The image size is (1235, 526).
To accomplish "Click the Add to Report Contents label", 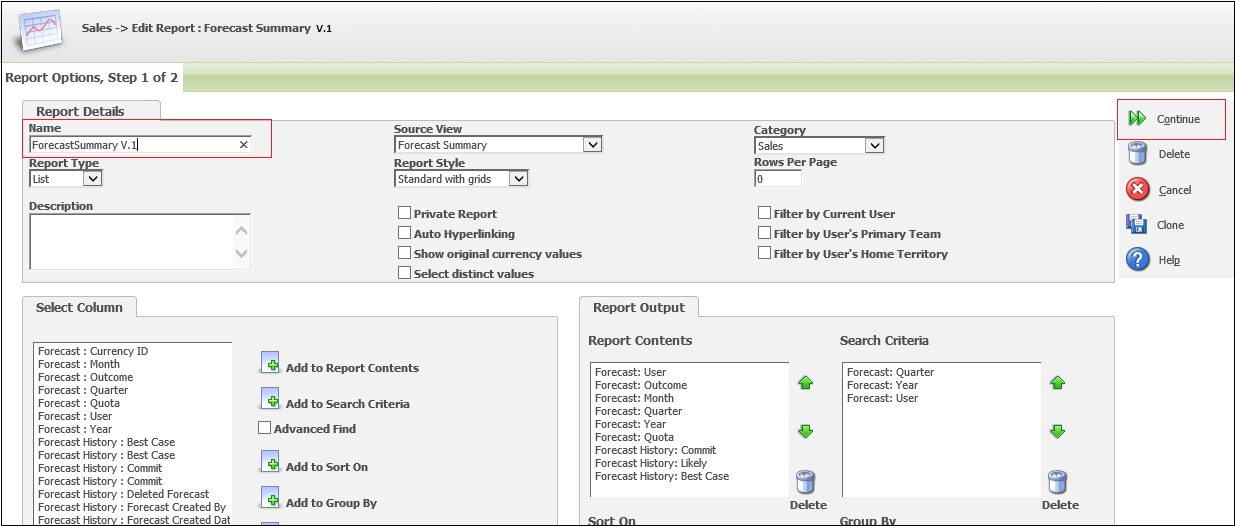I will pyautogui.click(x=352, y=368).
